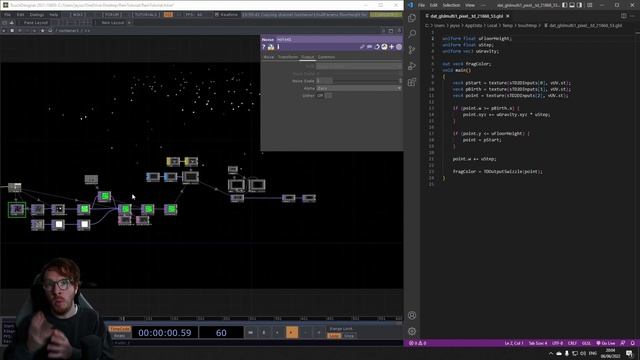The height and width of the screenshot is (360, 640).
Task: Switch to the Transform parameter tab
Action: pyautogui.click(x=288, y=57)
